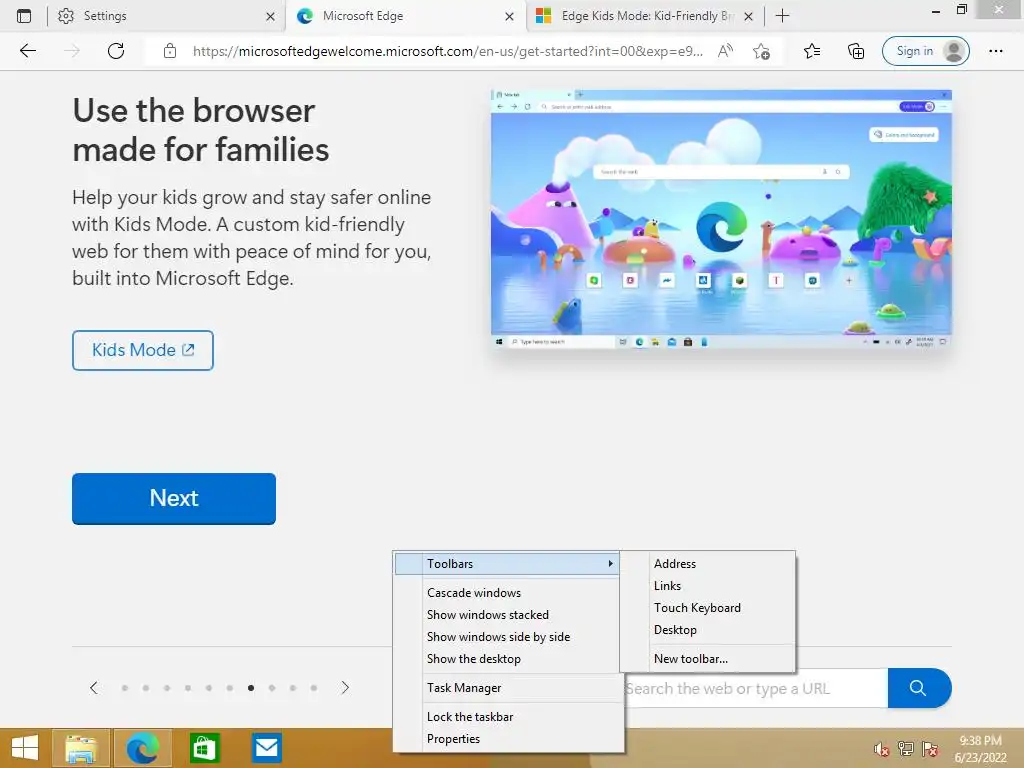Open the Collections icon
The width and height of the screenshot is (1024, 768).
856,51
